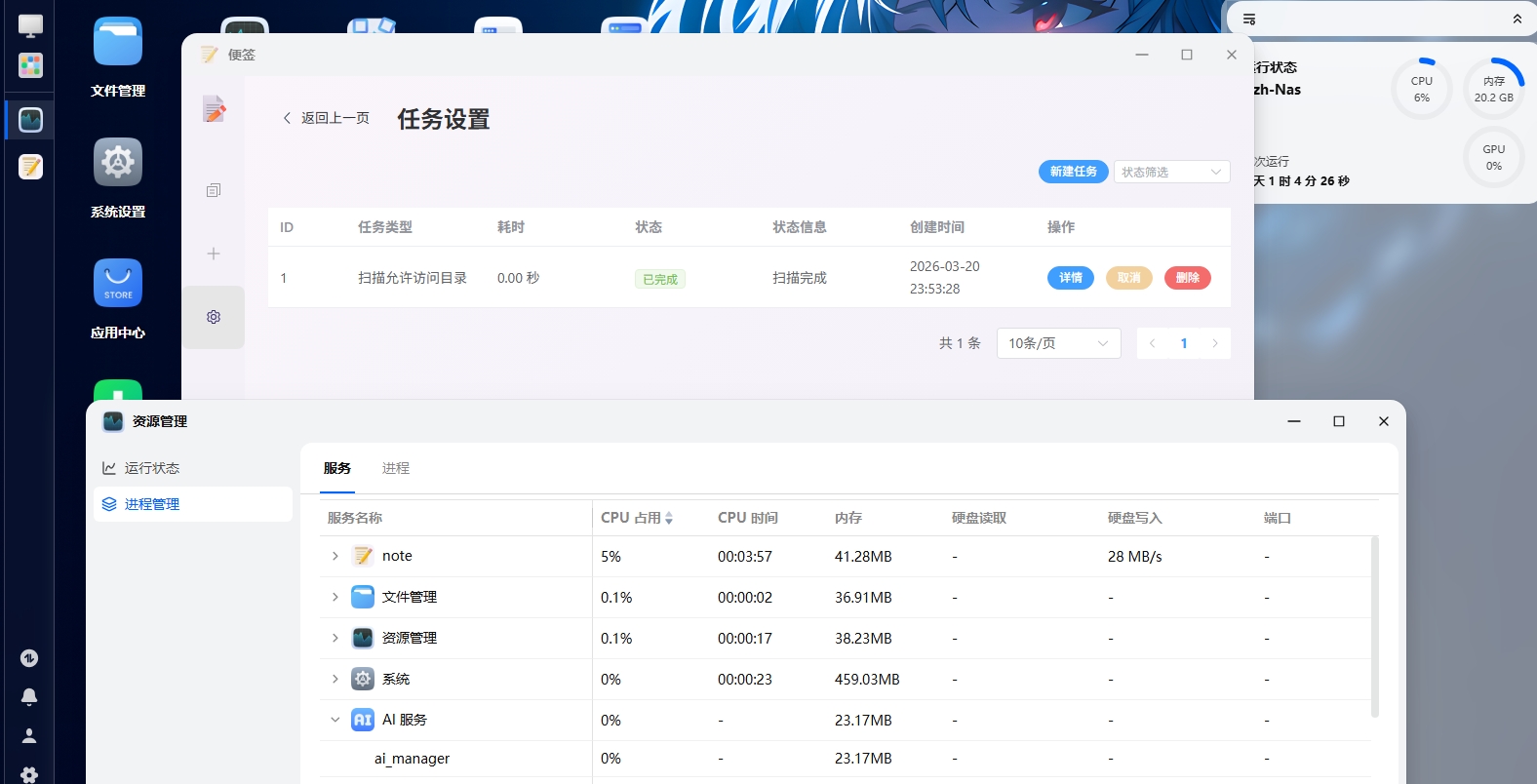
Task: Click the service list vertical scrollbar
Action: point(1375,626)
